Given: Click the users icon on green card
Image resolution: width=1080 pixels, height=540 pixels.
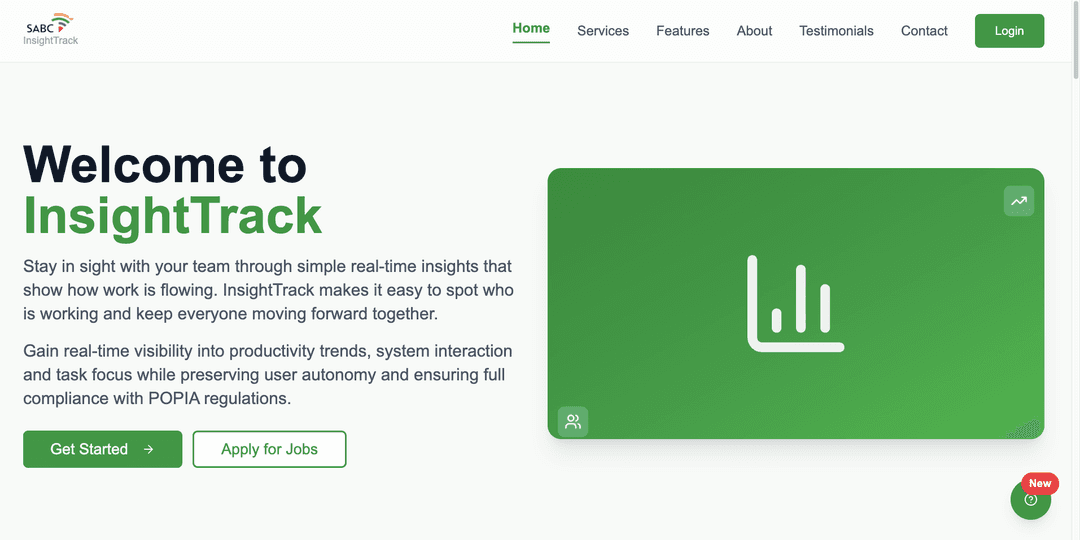Looking at the screenshot, I should [x=573, y=421].
